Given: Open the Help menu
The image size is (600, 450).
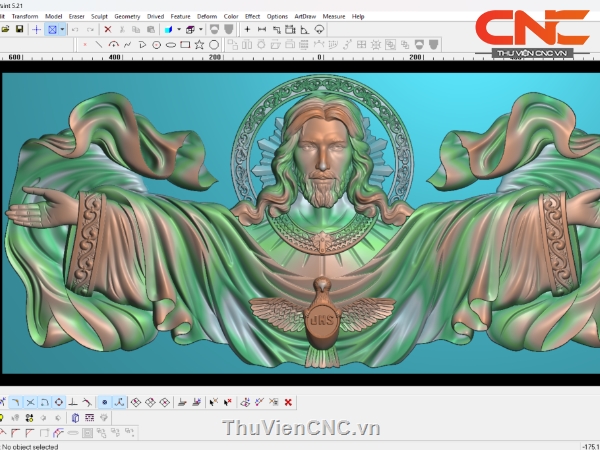Looking at the screenshot, I should point(358,16).
